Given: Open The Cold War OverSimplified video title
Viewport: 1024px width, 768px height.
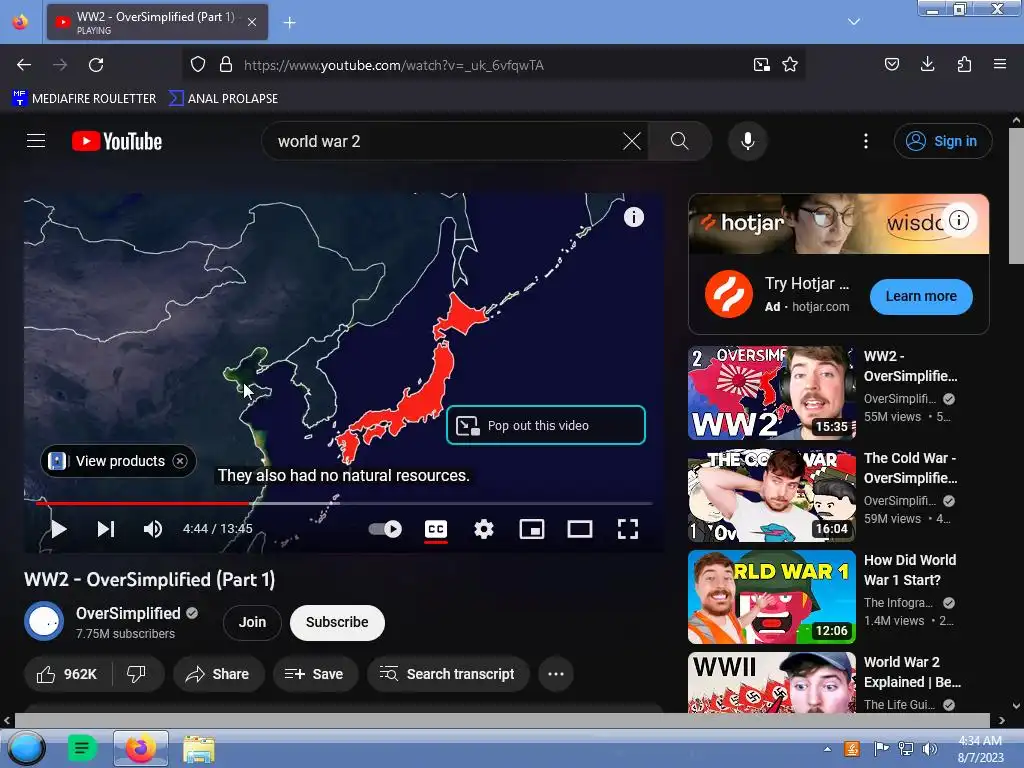Looking at the screenshot, I should point(910,468).
